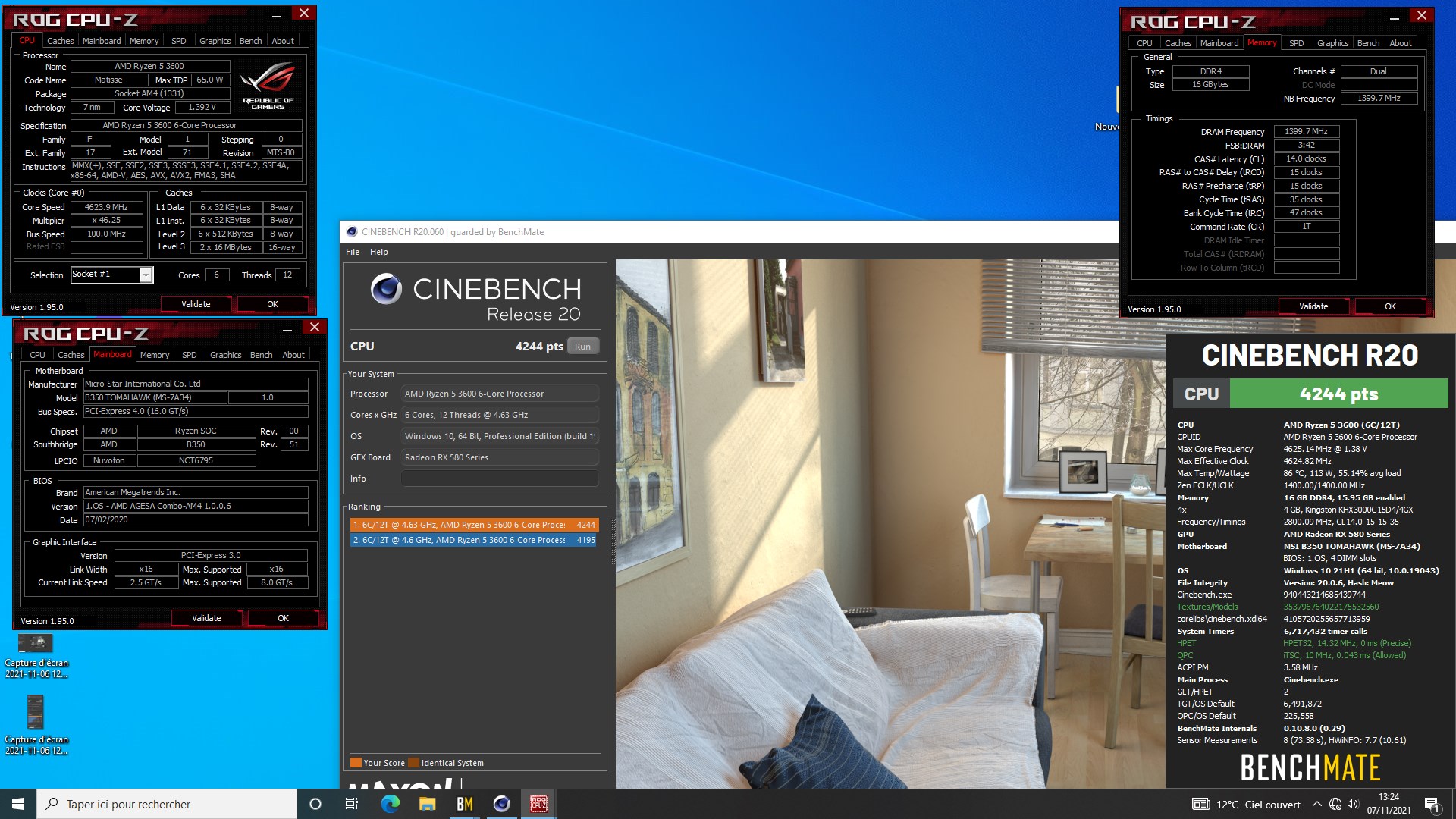Open Cinebench File menu
The image size is (1456, 819).
[x=353, y=252]
